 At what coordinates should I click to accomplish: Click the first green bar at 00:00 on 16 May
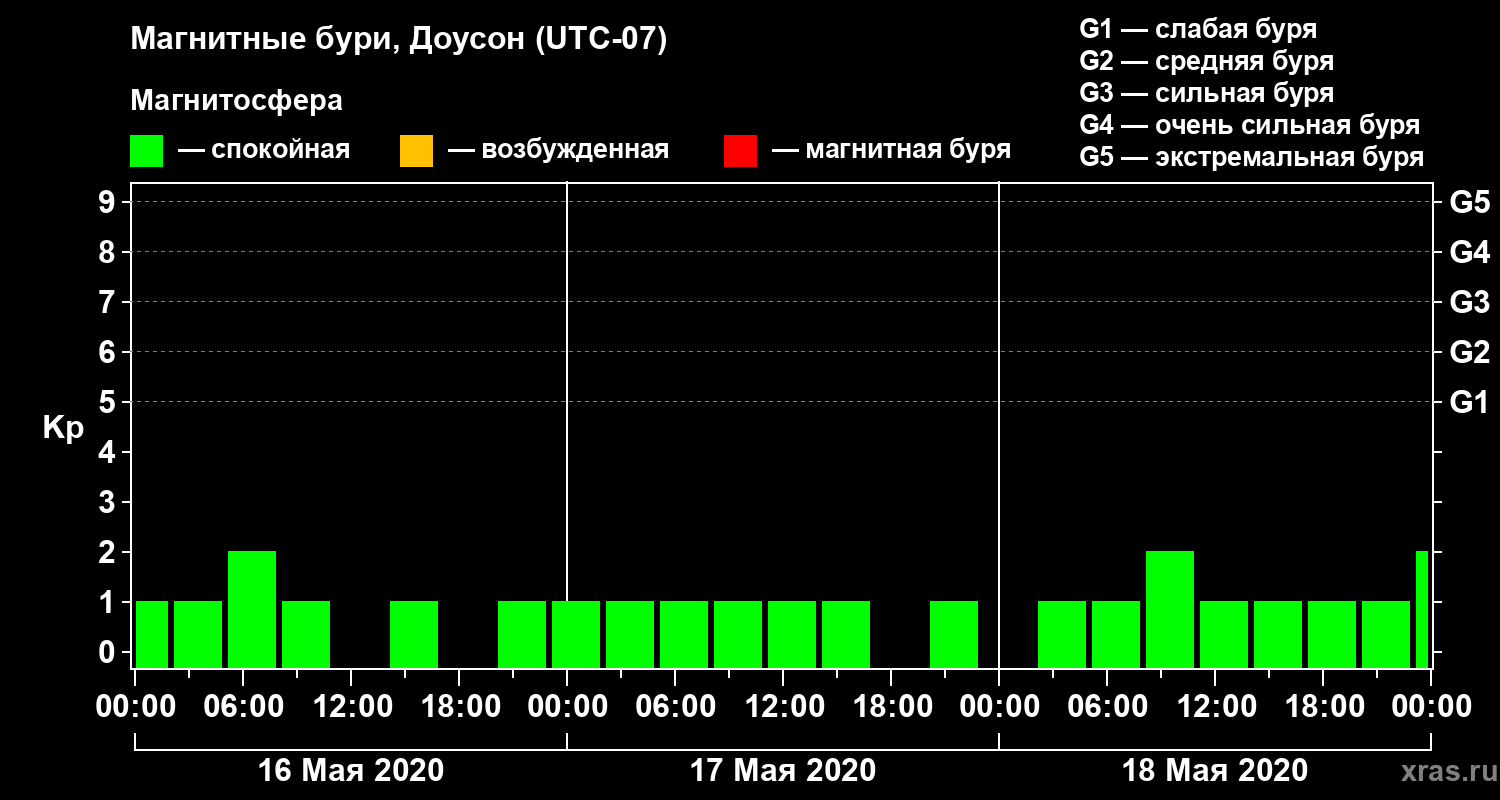coord(152,634)
